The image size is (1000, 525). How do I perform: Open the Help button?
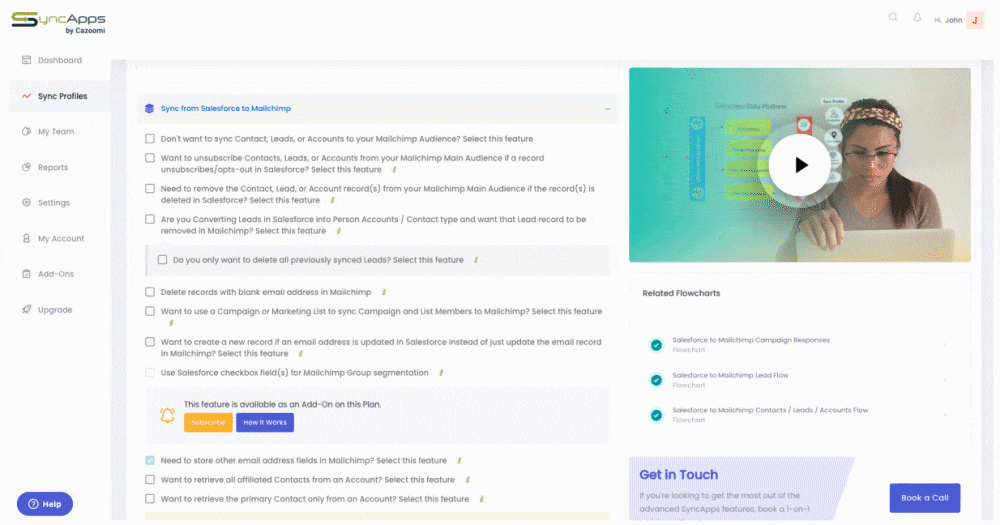[x=45, y=504]
